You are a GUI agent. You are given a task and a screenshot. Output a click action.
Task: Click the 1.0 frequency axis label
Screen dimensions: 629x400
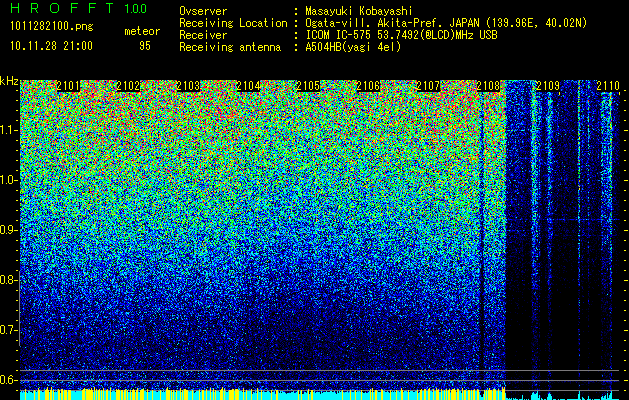coord(9,180)
